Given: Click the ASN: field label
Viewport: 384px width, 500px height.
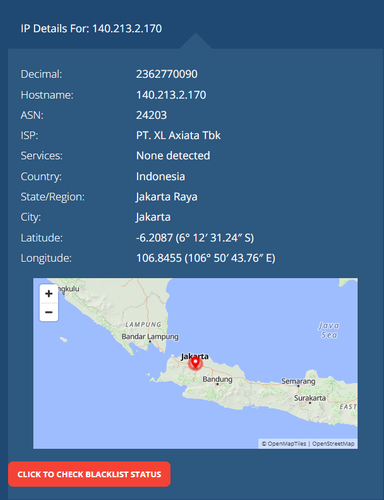Looking at the screenshot, I should pyautogui.click(x=32, y=115).
